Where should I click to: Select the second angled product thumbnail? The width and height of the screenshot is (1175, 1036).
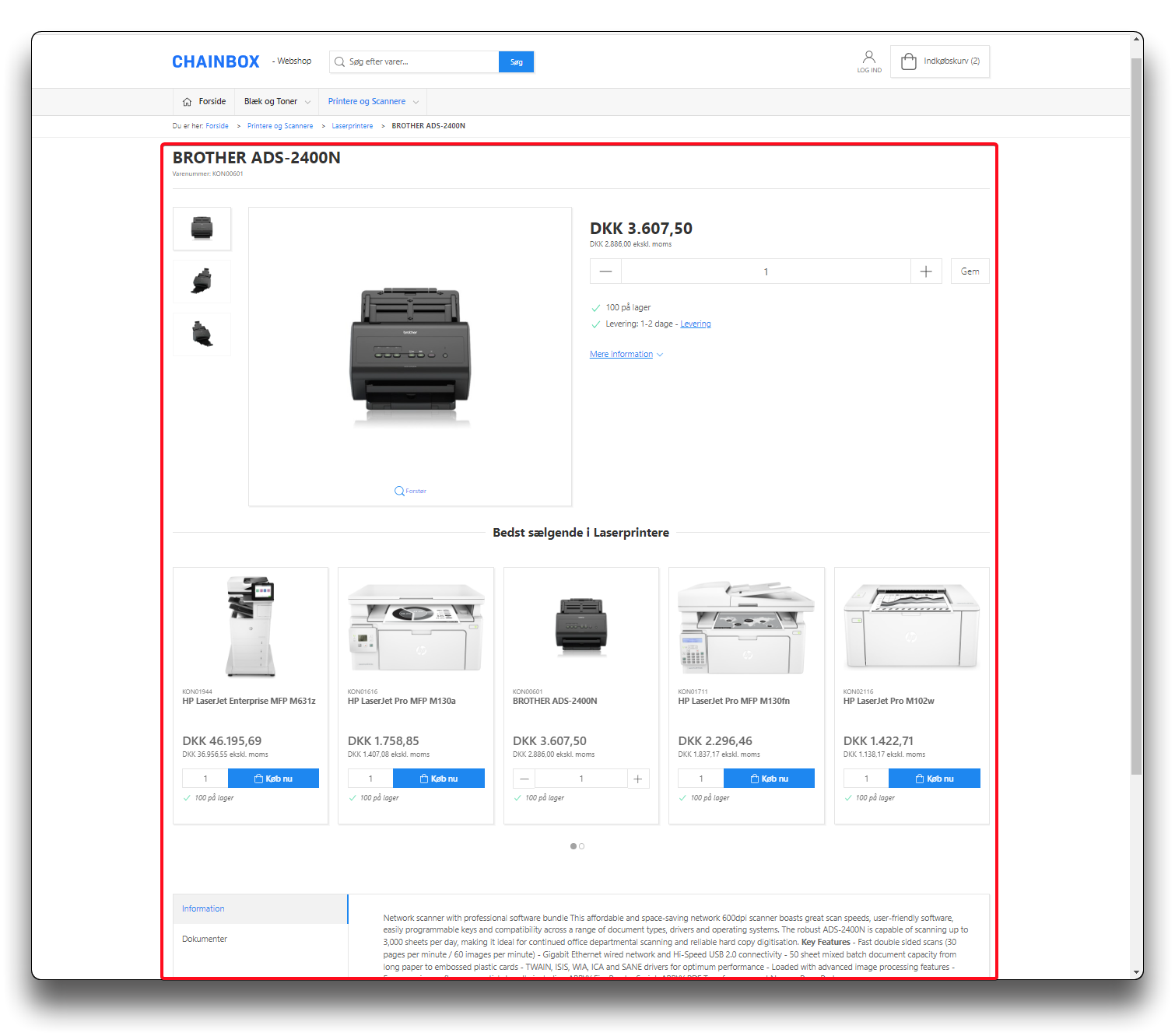click(x=202, y=282)
